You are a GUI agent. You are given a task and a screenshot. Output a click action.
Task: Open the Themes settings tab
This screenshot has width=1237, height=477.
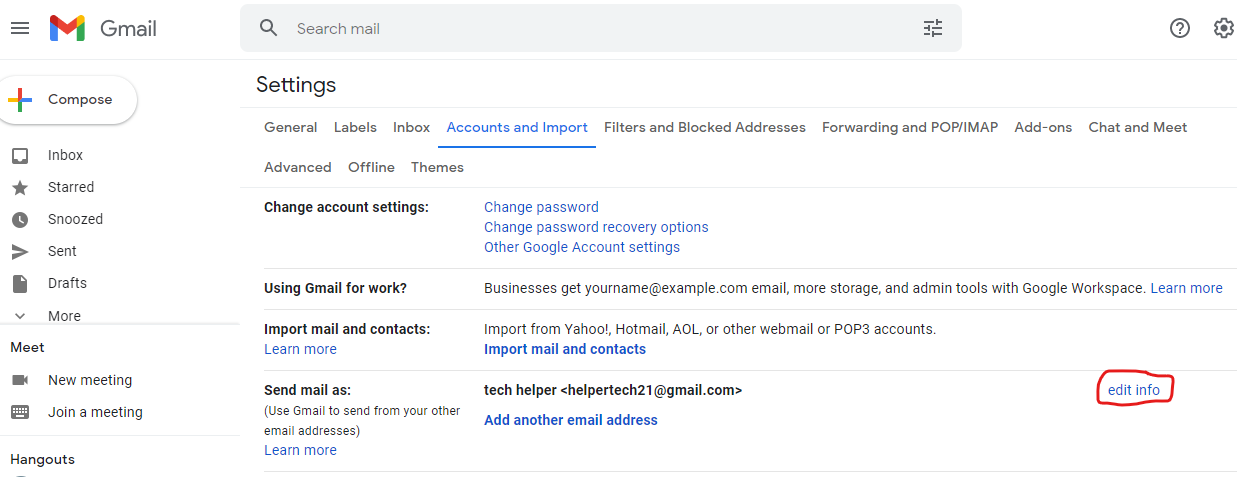[x=437, y=167]
